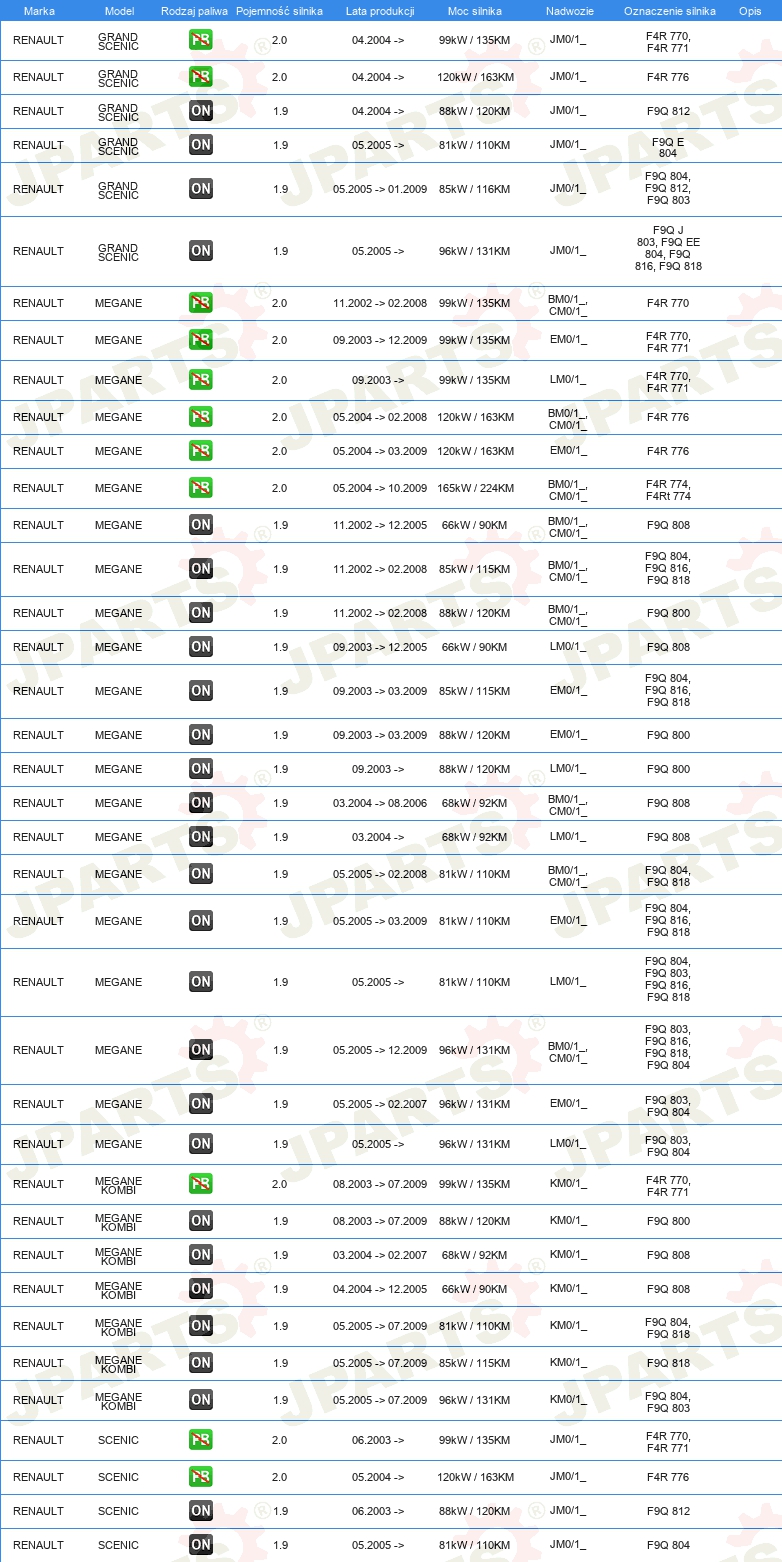Image resolution: width=782 pixels, height=1562 pixels.
Task: Click petrol icon in Megane 05.2004 -> 03.2009 row
Action: [201, 451]
